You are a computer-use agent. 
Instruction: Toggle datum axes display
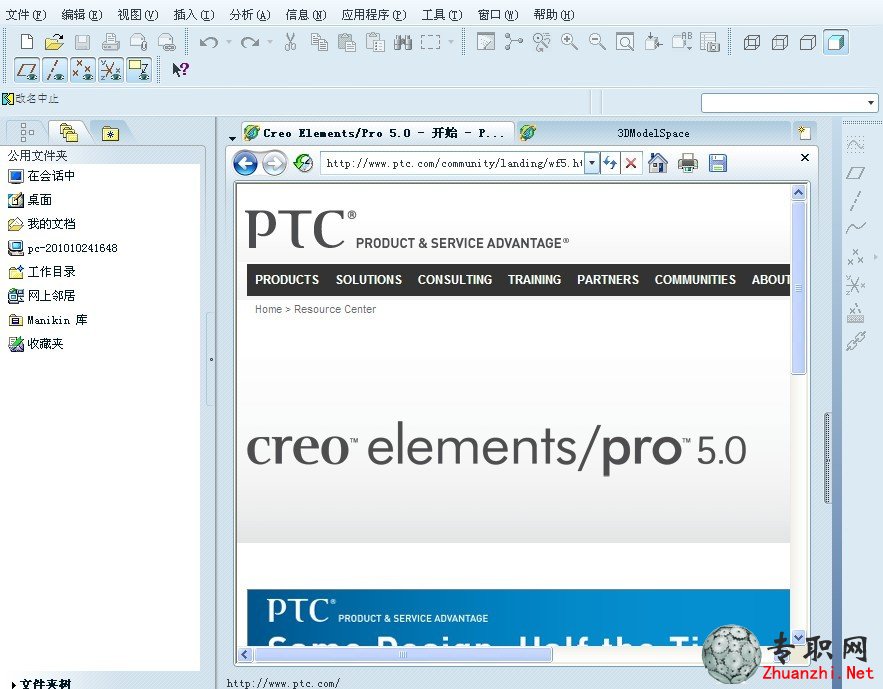point(55,70)
